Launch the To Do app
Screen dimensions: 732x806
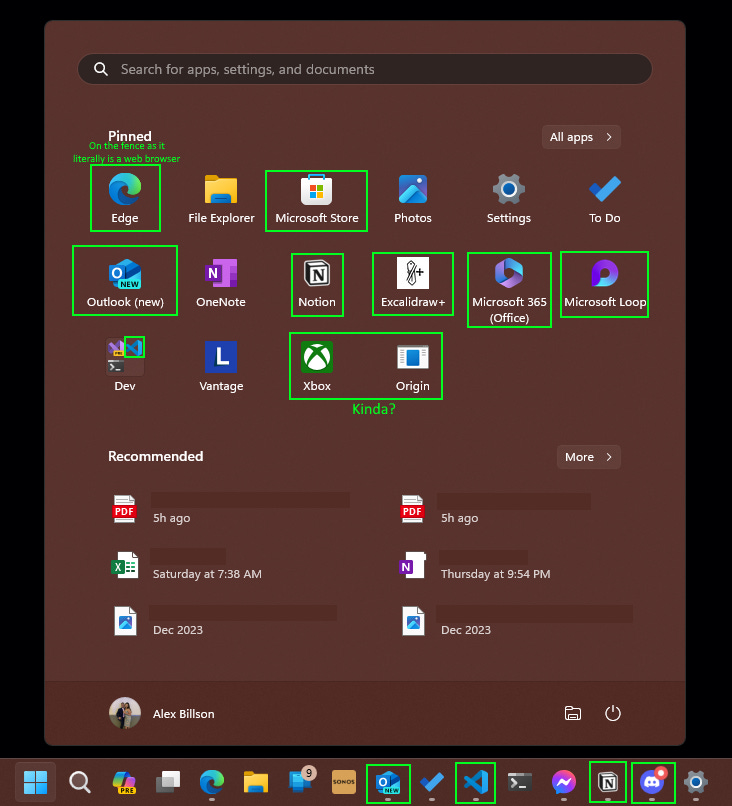point(605,198)
